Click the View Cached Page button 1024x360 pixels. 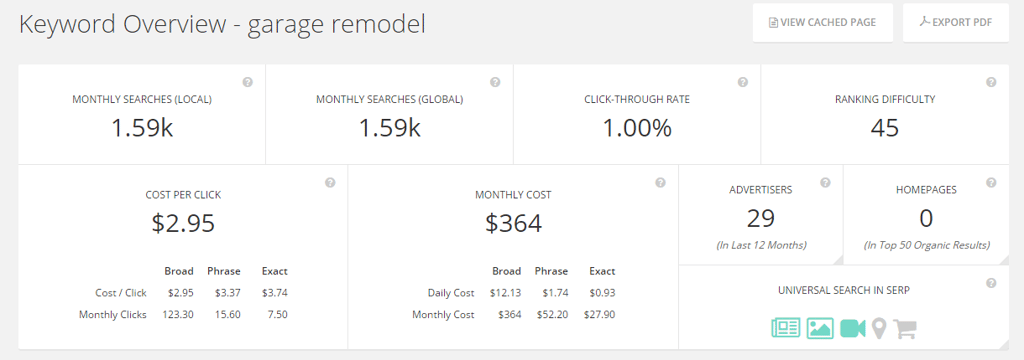point(822,23)
